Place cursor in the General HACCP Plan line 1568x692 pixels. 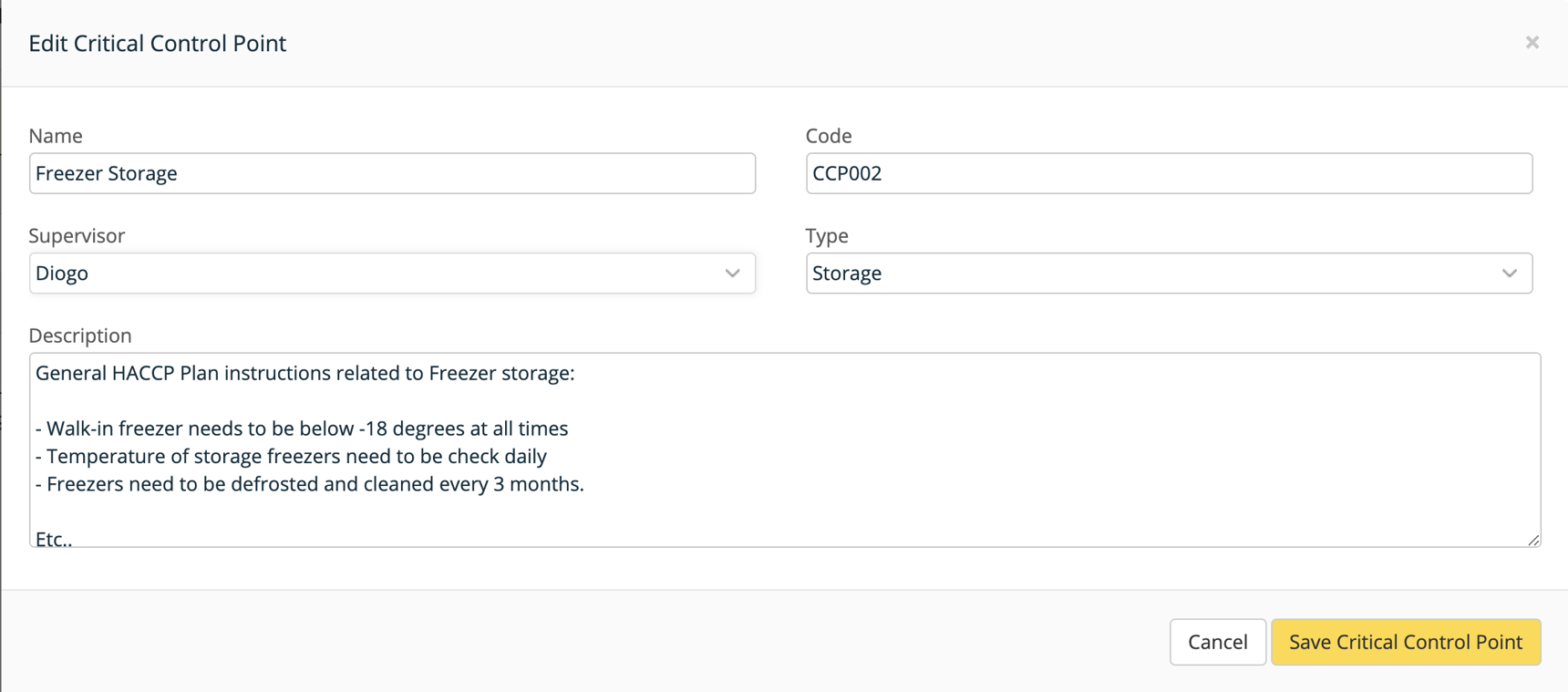(305, 373)
